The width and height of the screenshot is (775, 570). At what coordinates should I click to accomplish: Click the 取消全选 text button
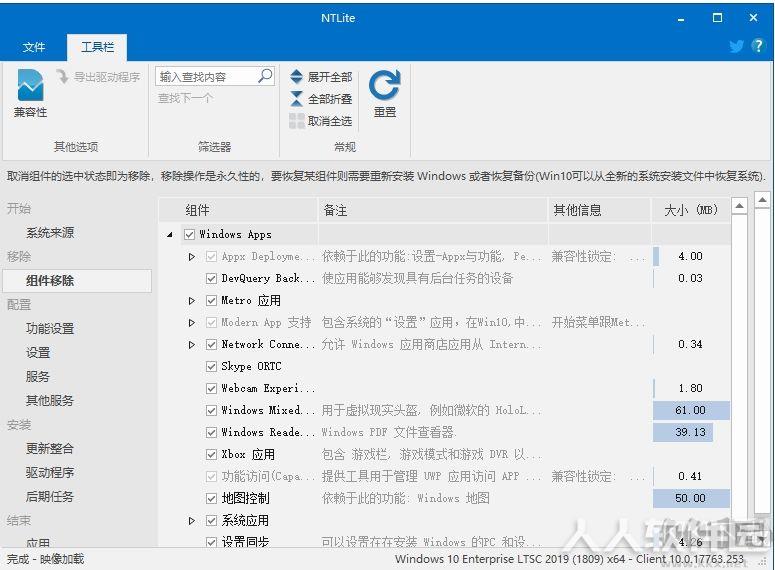pyautogui.click(x=330, y=121)
